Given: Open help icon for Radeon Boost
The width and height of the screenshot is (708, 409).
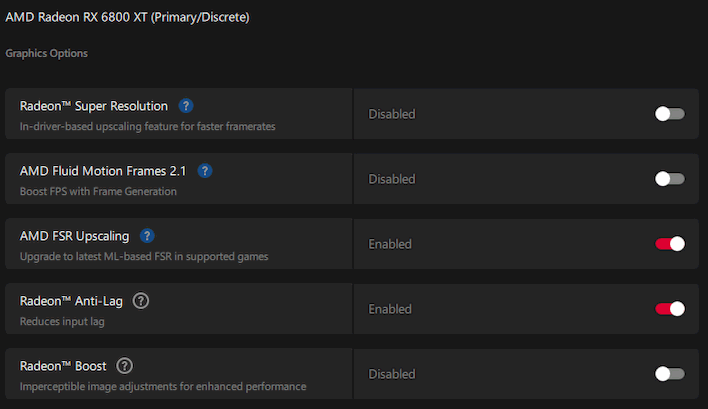Looking at the screenshot, I should 125,366.
